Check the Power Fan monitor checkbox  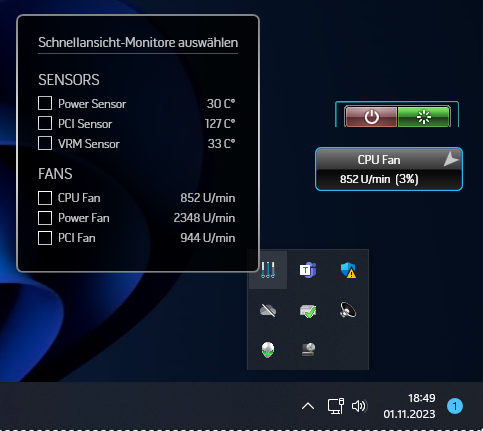coord(45,218)
